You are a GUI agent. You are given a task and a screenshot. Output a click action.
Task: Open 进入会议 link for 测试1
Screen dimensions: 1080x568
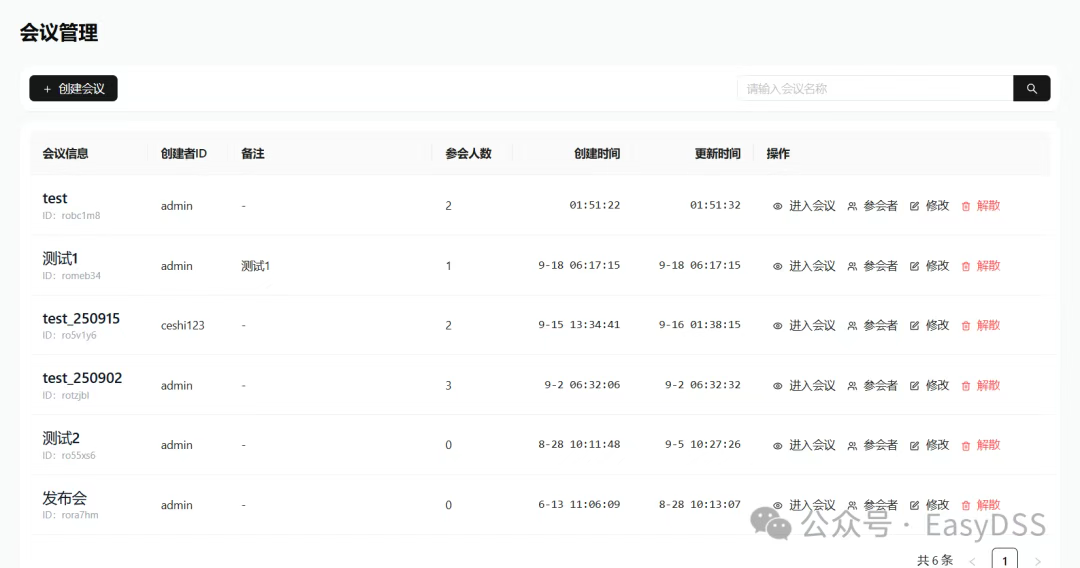pyautogui.click(x=812, y=266)
